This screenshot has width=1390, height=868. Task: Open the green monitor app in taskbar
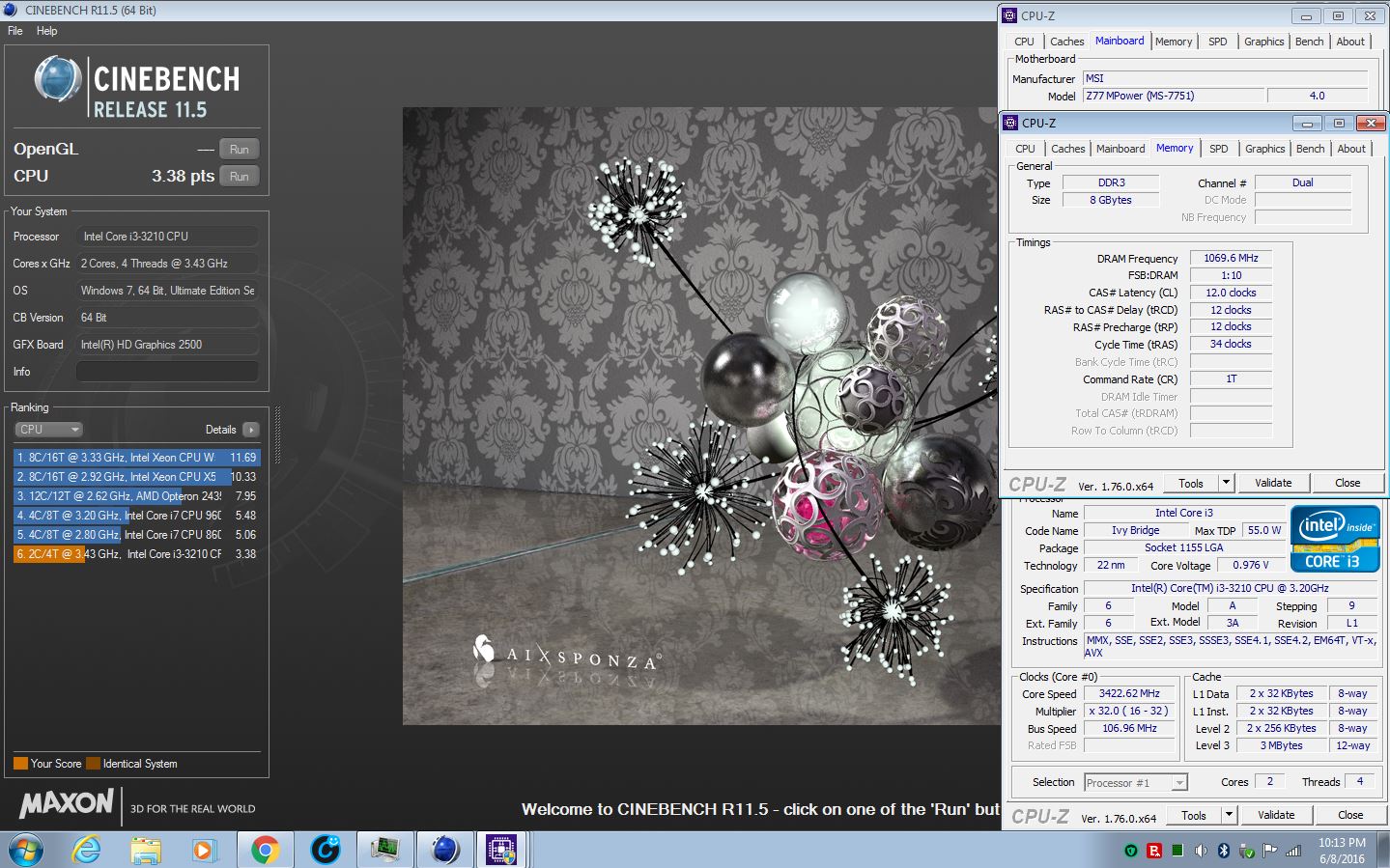(x=385, y=850)
